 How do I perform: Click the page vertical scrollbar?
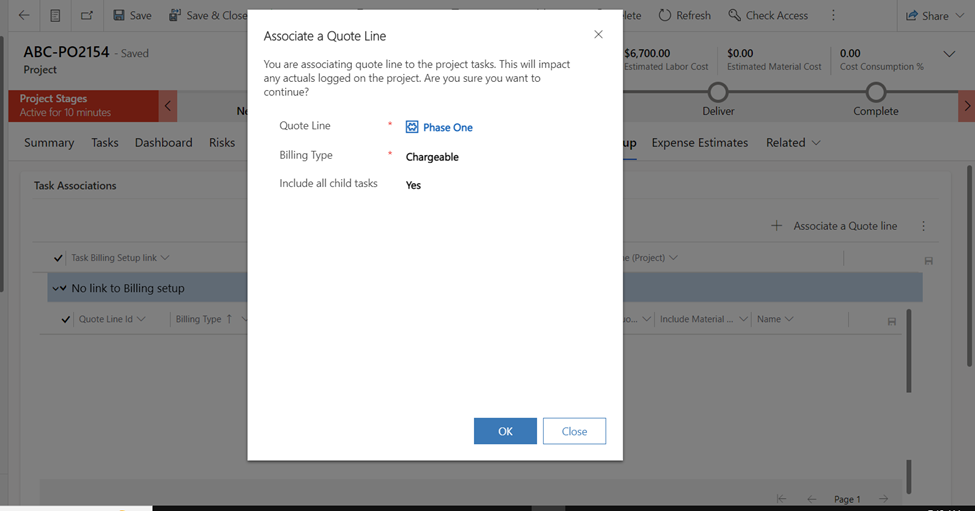click(970, 266)
